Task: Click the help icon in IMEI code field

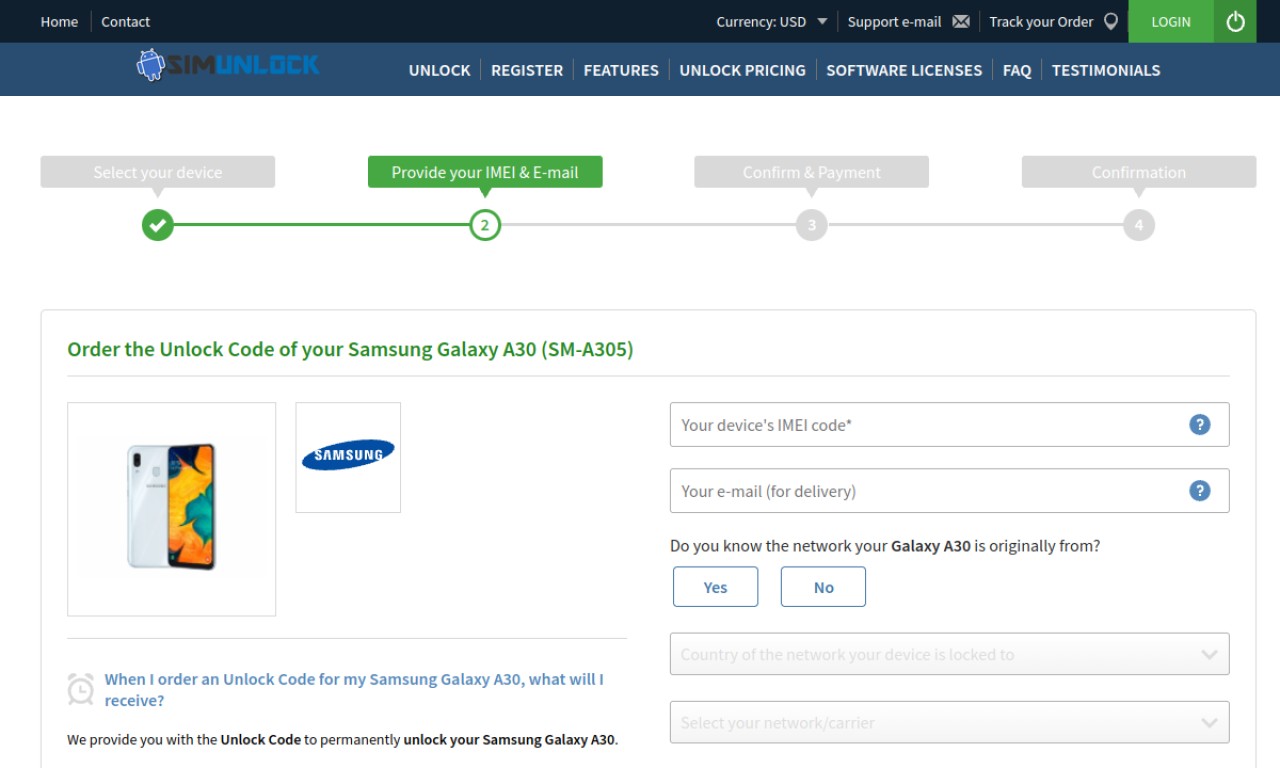Action: (1200, 425)
